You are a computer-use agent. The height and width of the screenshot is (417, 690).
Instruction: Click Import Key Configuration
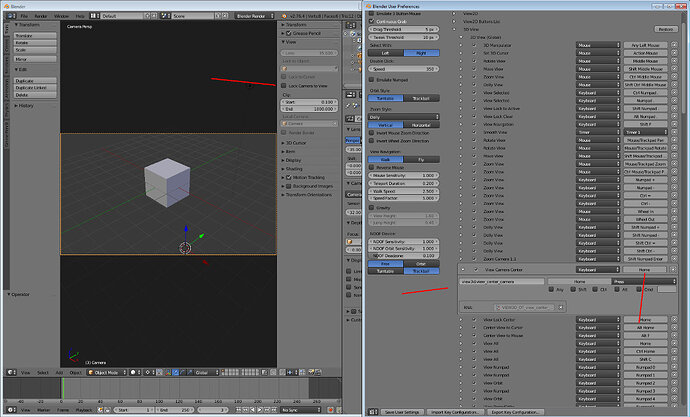(x=455, y=412)
